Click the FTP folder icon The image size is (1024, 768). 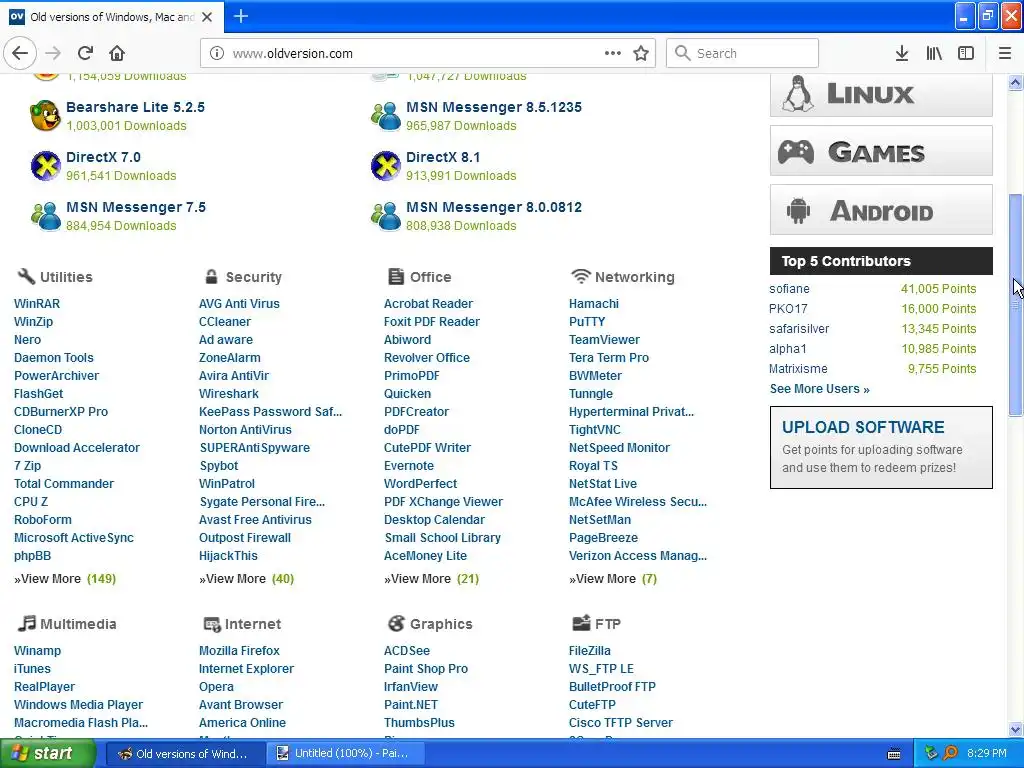[581, 623]
